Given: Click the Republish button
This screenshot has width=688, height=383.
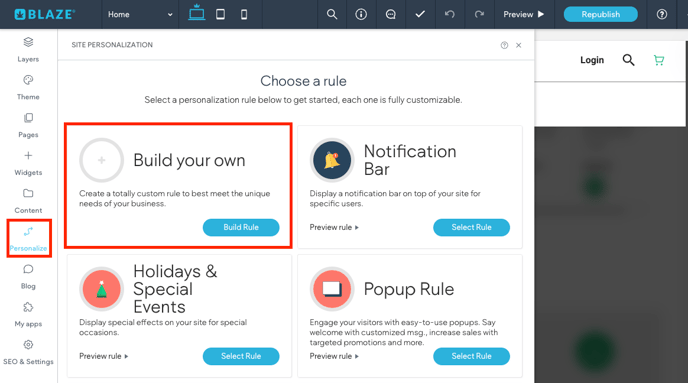Looking at the screenshot, I should pyautogui.click(x=600, y=14).
